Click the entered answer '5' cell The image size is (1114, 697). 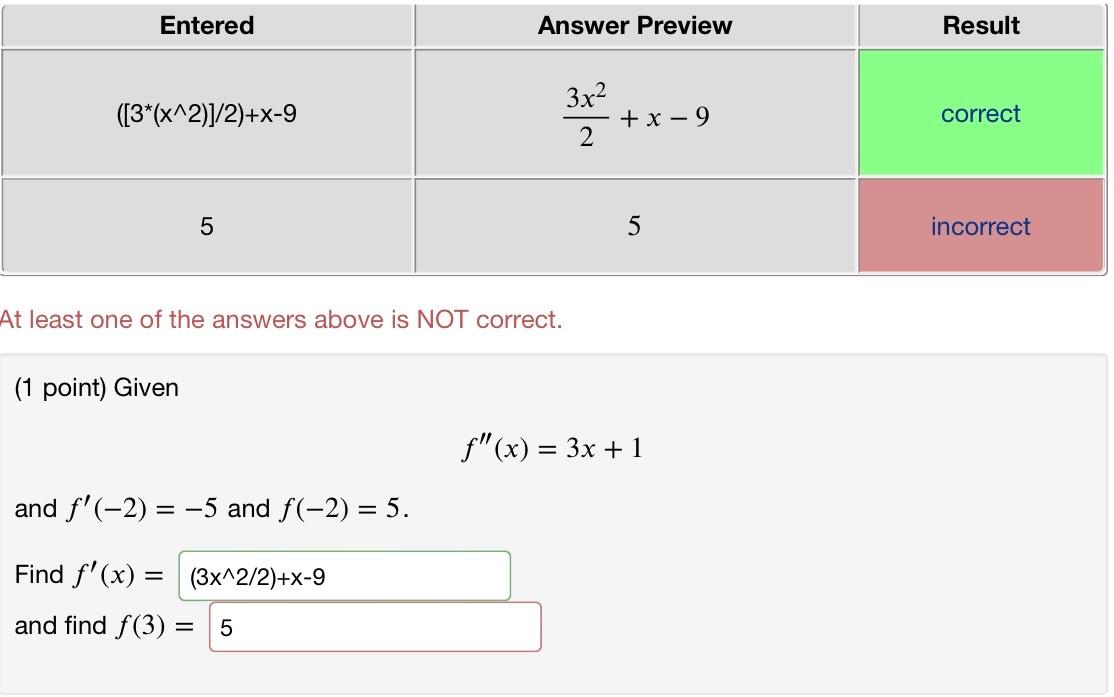[x=206, y=226]
